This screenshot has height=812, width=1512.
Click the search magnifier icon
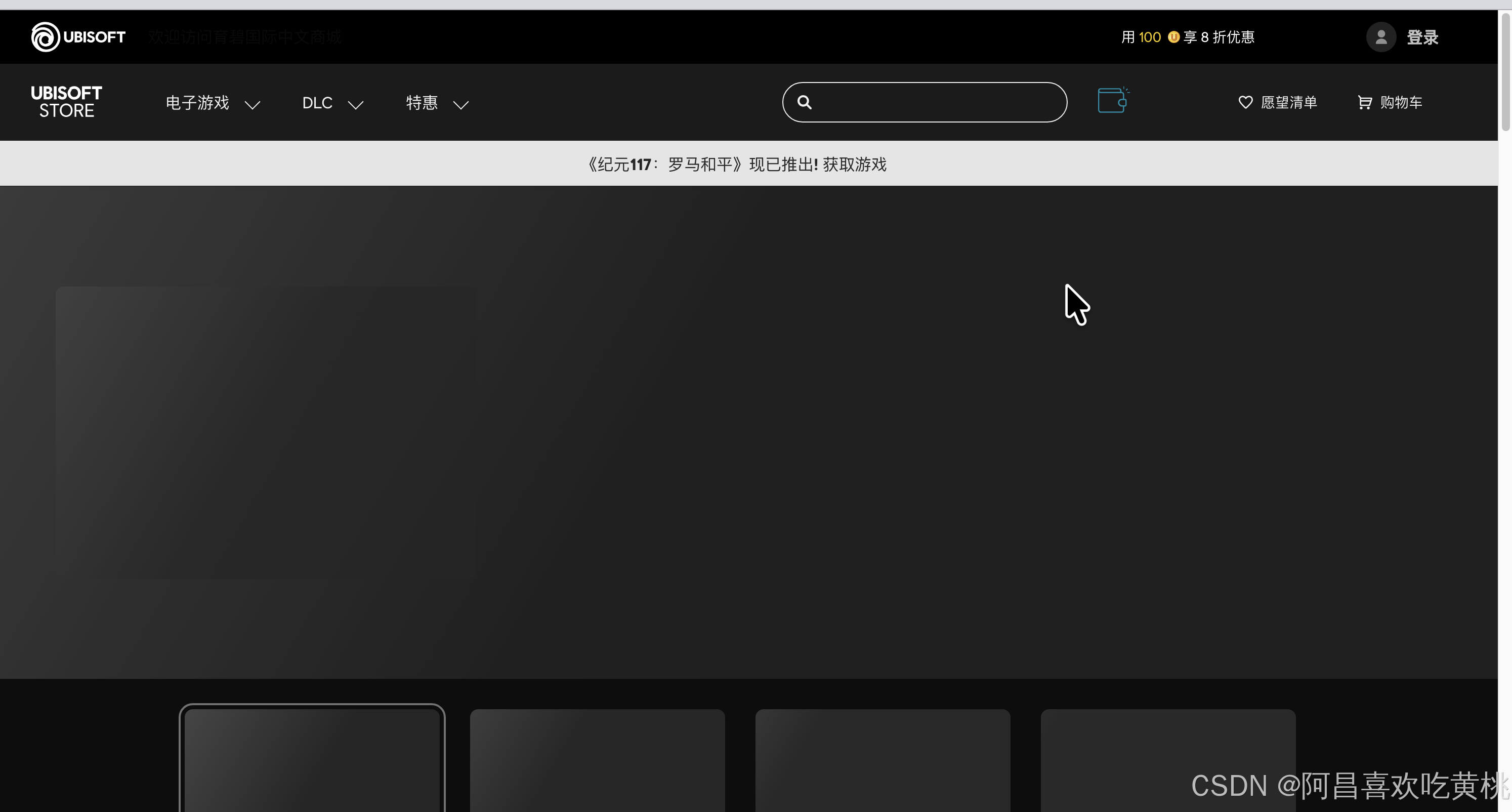click(804, 102)
